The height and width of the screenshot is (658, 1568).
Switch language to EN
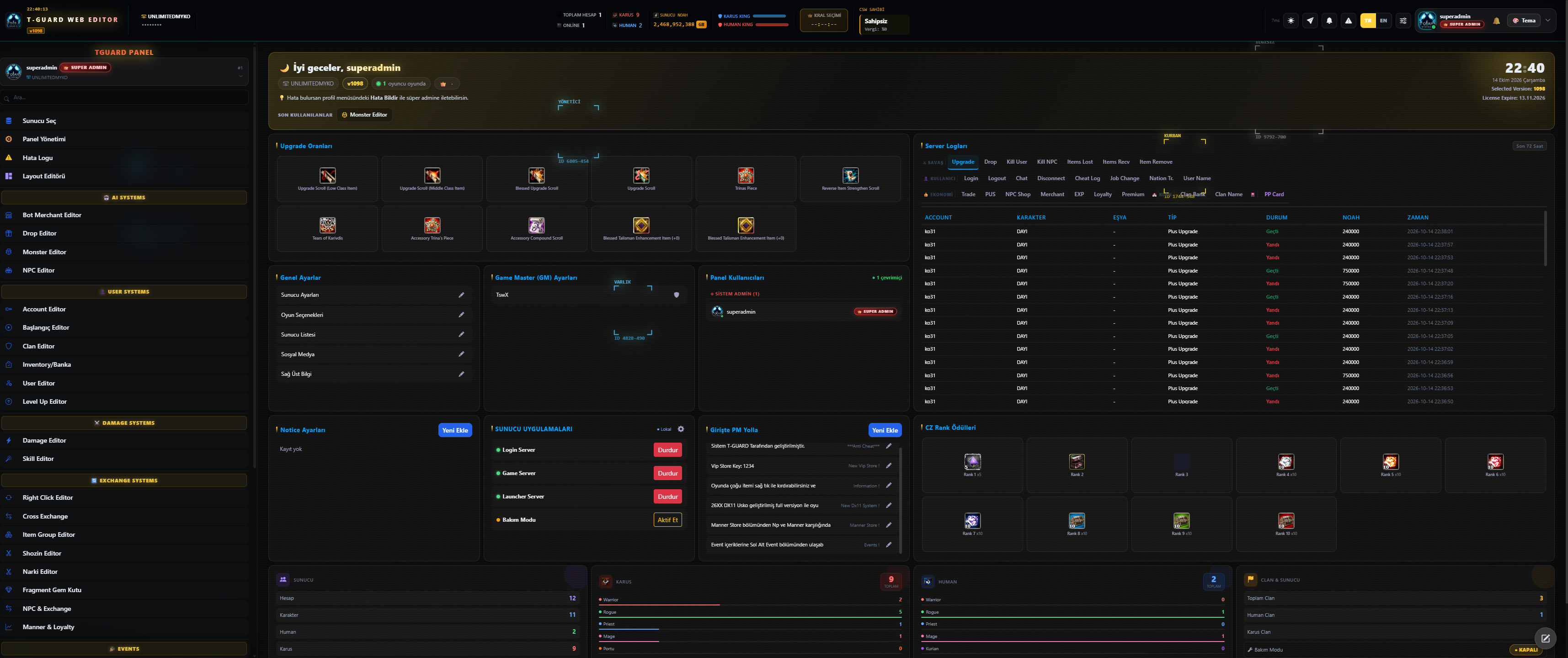pyautogui.click(x=1383, y=21)
